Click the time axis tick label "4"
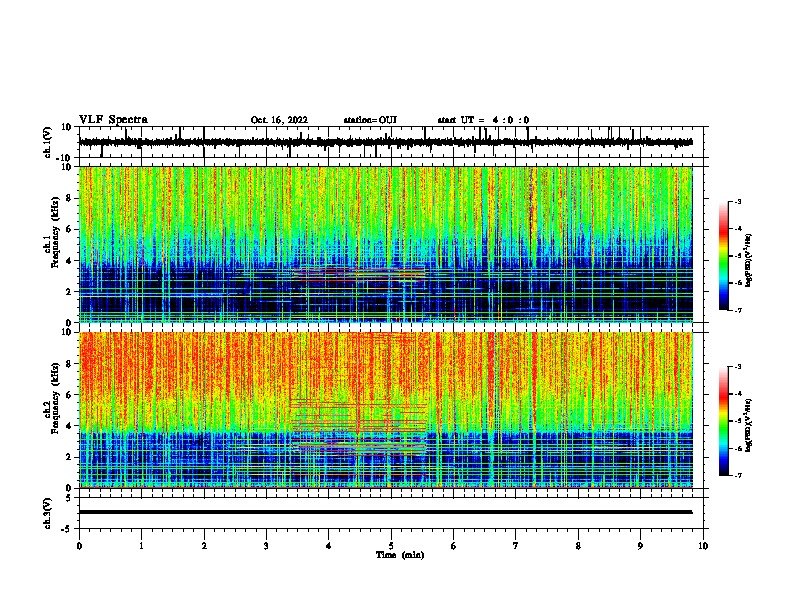Viewport: 792px width, 612px height. tap(329, 546)
